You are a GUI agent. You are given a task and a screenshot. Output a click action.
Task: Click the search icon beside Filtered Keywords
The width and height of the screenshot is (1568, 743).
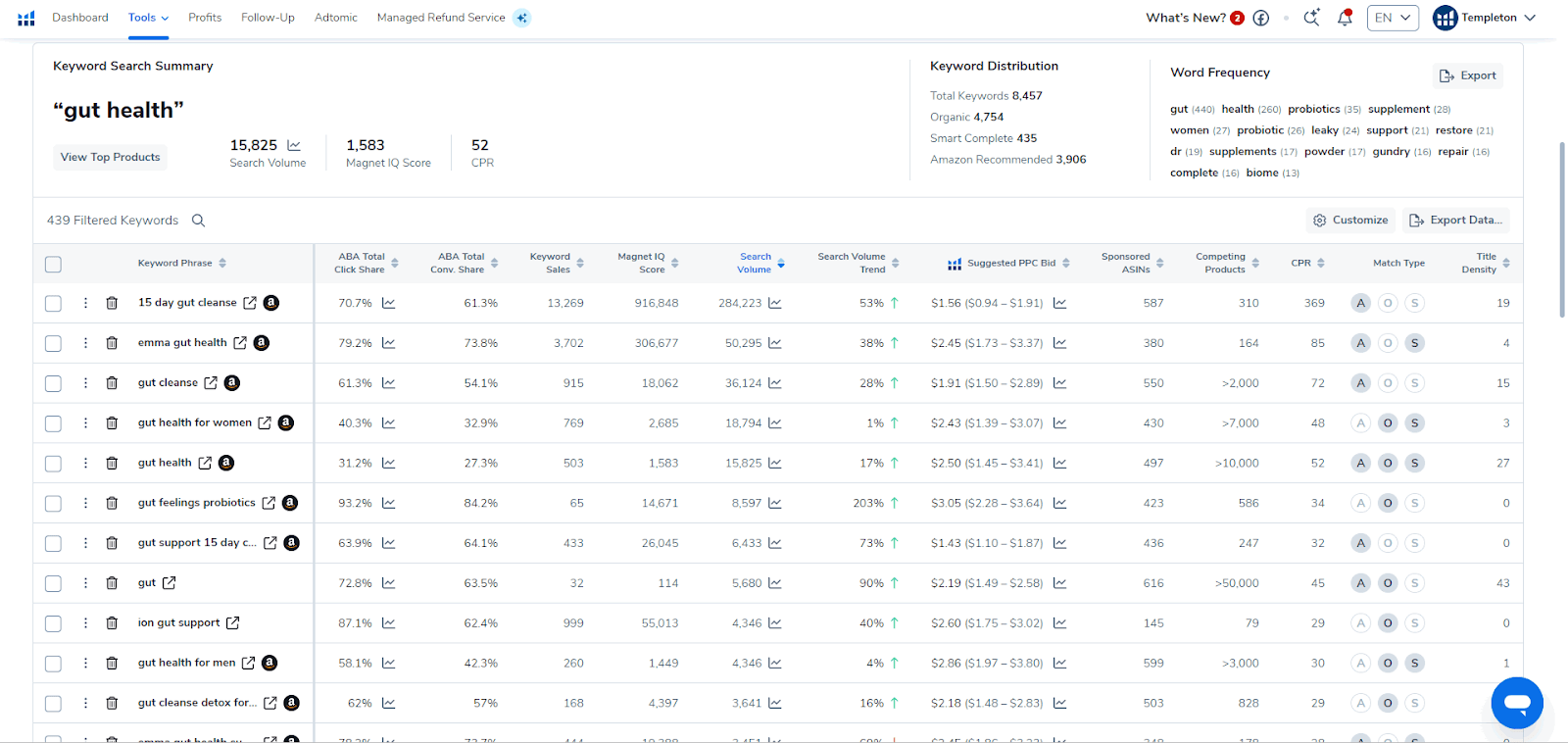(x=198, y=221)
